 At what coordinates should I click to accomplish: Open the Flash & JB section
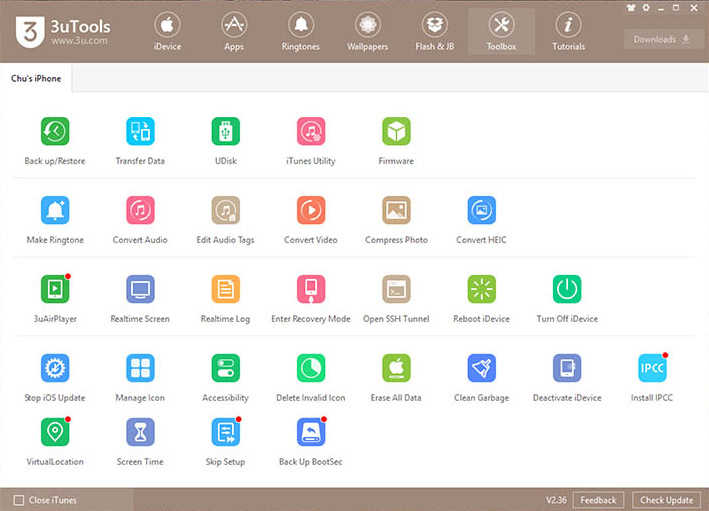[435, 32]
